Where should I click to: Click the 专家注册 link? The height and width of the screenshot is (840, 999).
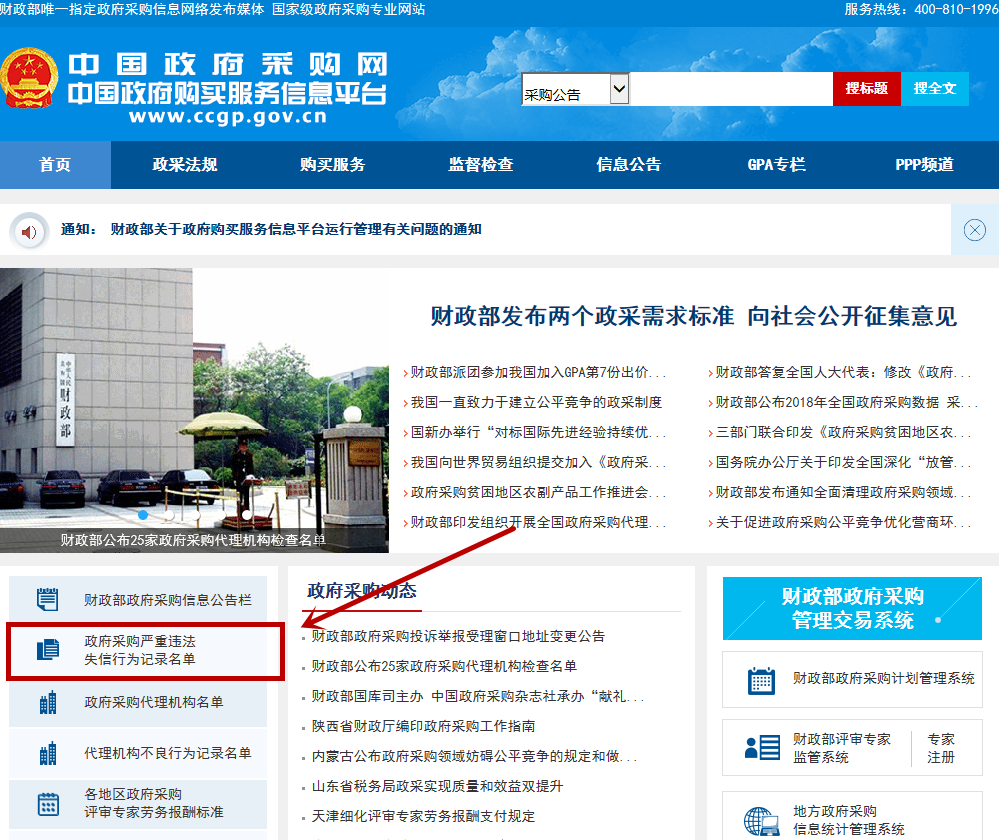[x=941, y=748]
